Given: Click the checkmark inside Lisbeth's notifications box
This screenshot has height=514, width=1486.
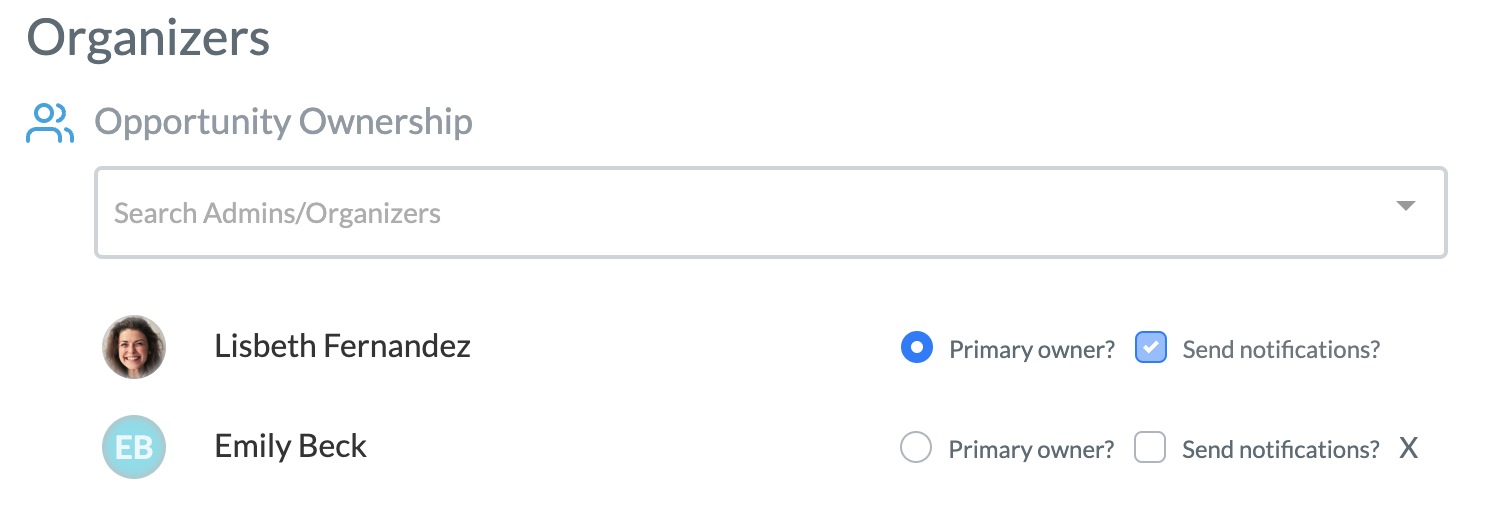Looking at the screenshot, I should [x=1151, y=348].
